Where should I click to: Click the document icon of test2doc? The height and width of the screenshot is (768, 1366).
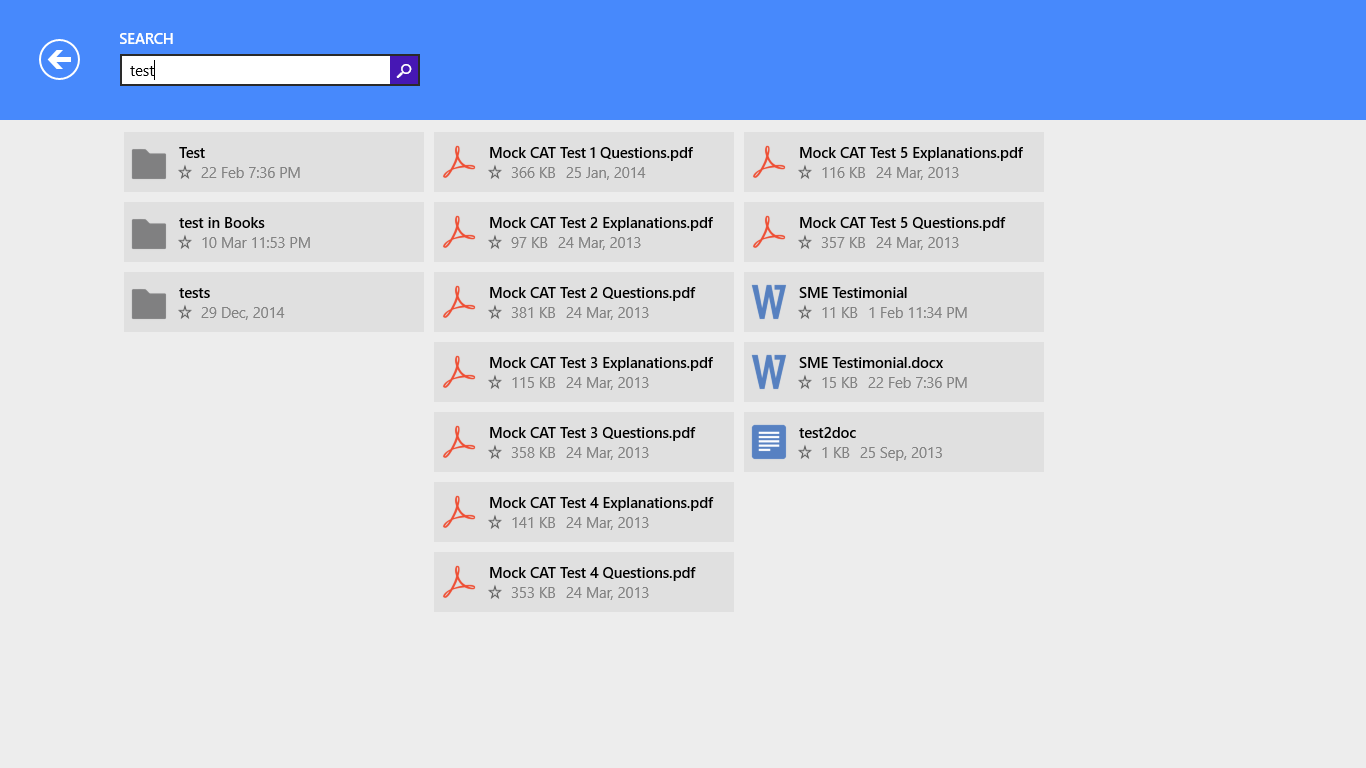tap(768, 443)
